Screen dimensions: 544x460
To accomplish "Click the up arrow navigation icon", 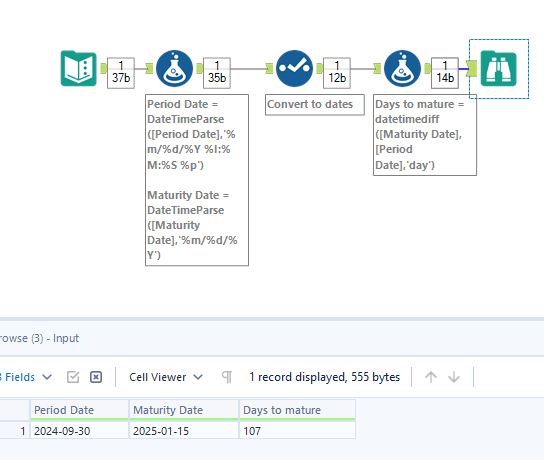I will [x=431, y=377].
